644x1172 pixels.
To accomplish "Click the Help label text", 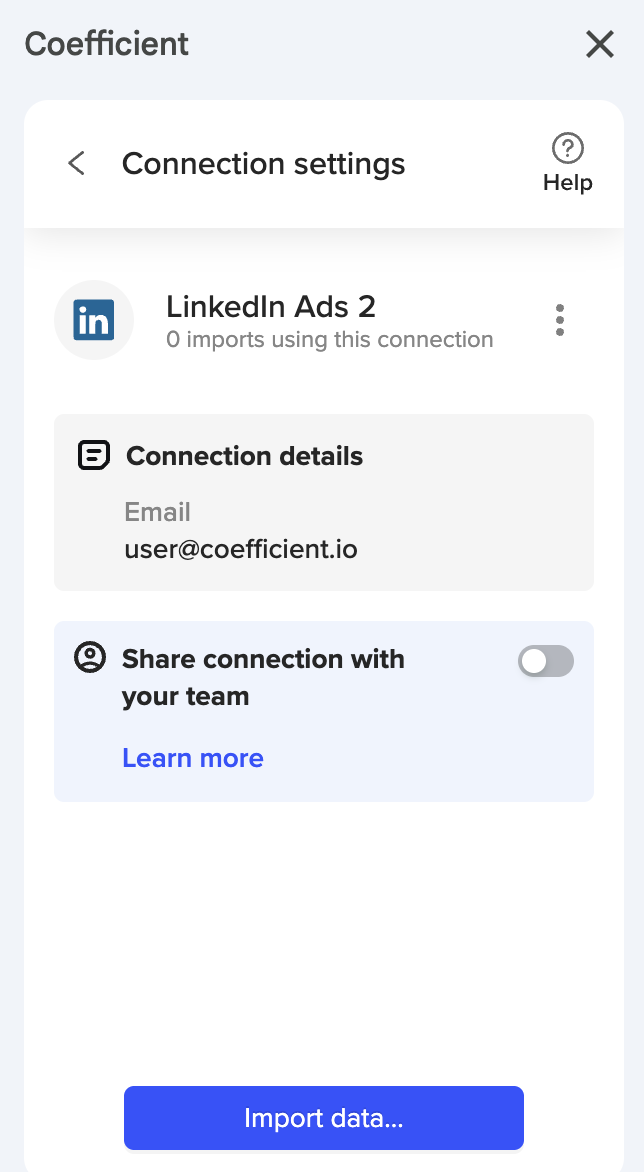I will point(568,183).
